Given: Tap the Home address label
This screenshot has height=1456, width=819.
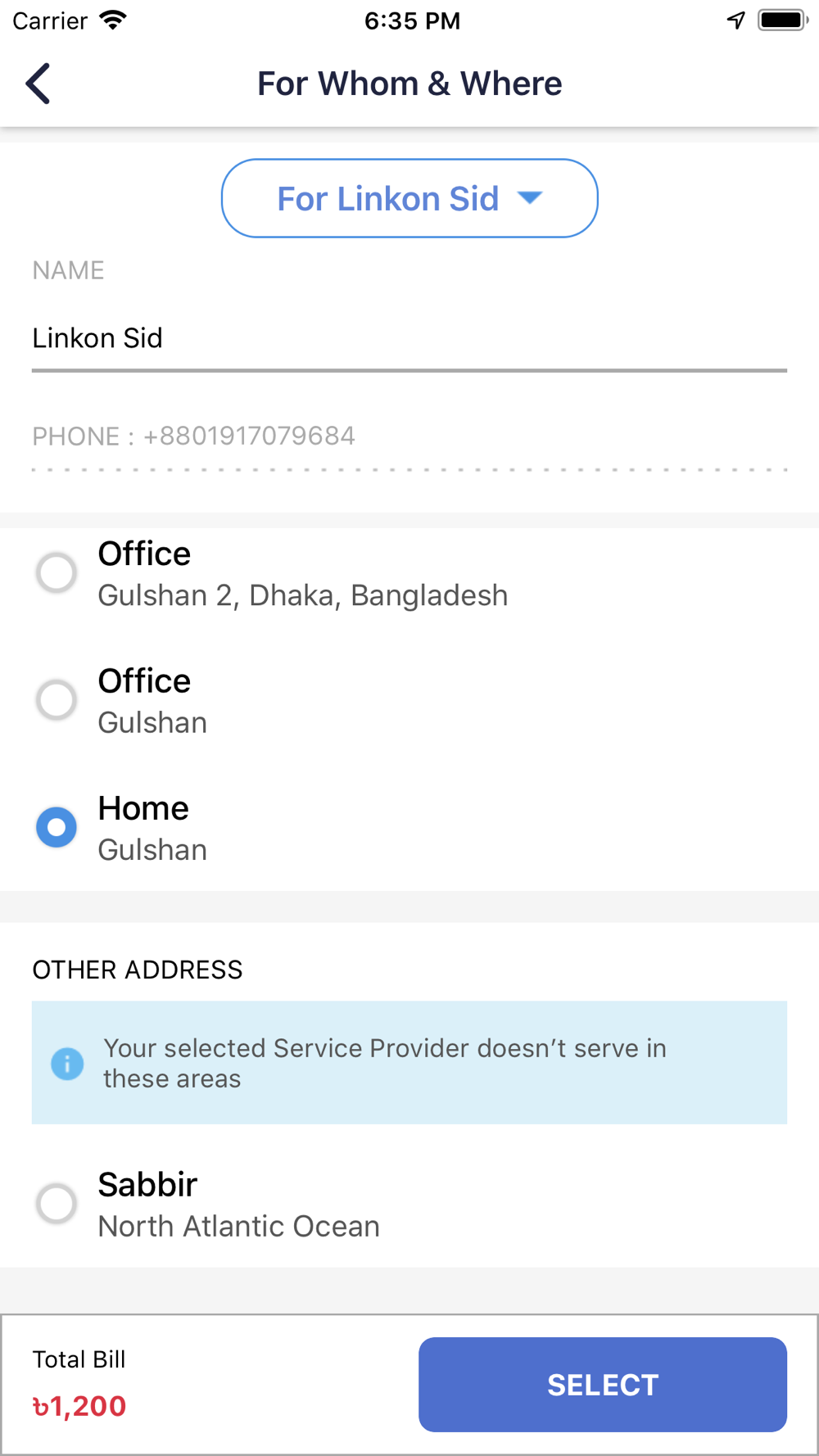Looking at the screenshot, I should tap(144, 809).
